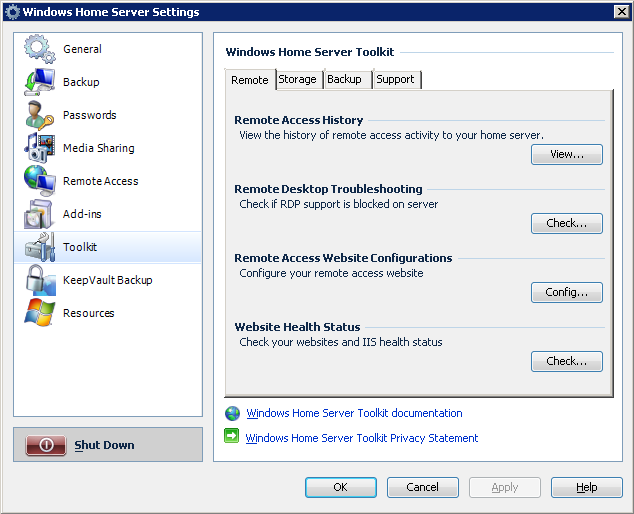
Task: Click 'Check if RDP support is blocked' text
Action: (x=338, y=204)
